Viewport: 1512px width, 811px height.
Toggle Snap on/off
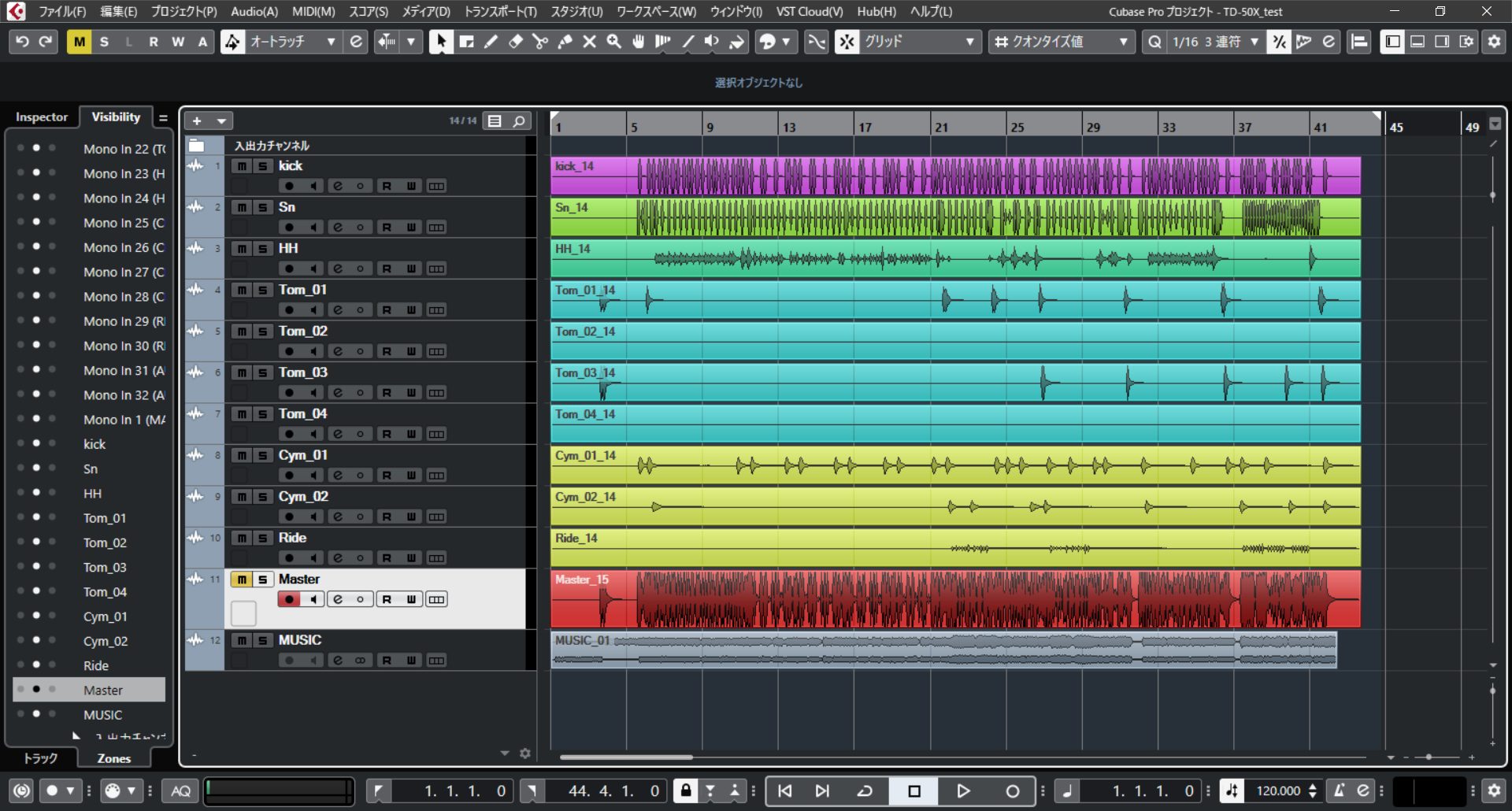(x=847, y=42)
